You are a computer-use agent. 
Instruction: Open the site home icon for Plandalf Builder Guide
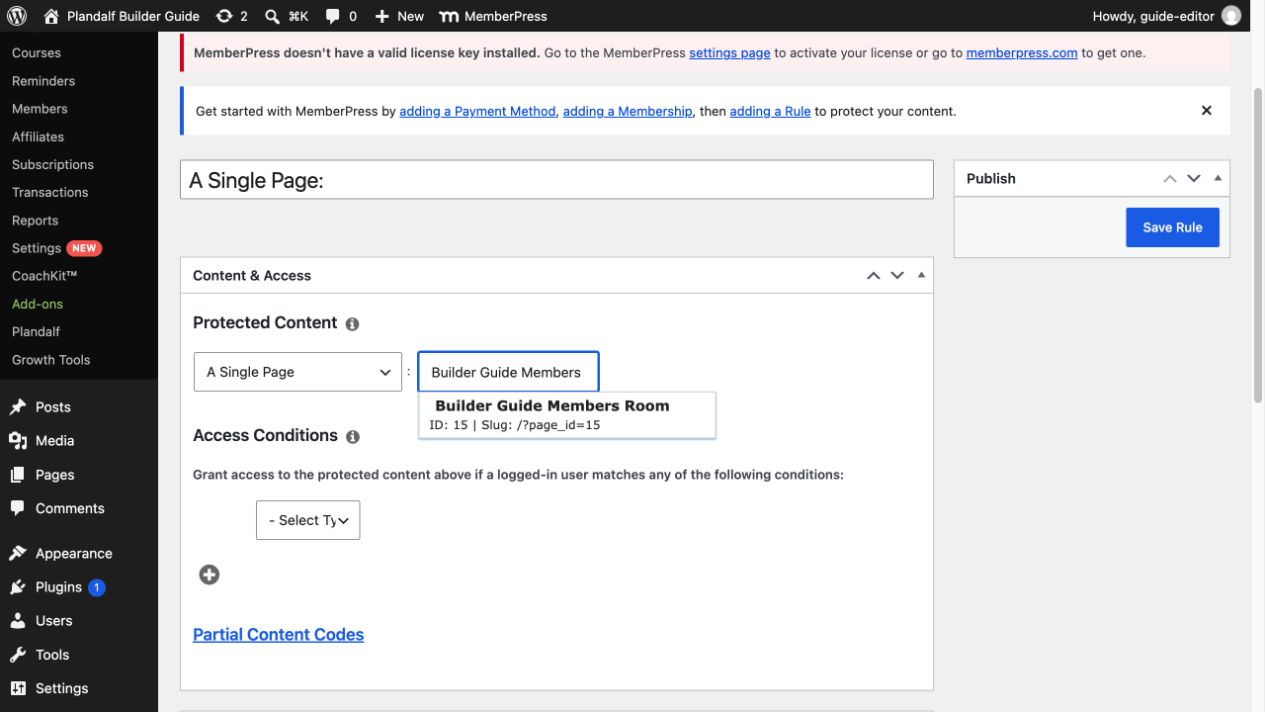52,16
